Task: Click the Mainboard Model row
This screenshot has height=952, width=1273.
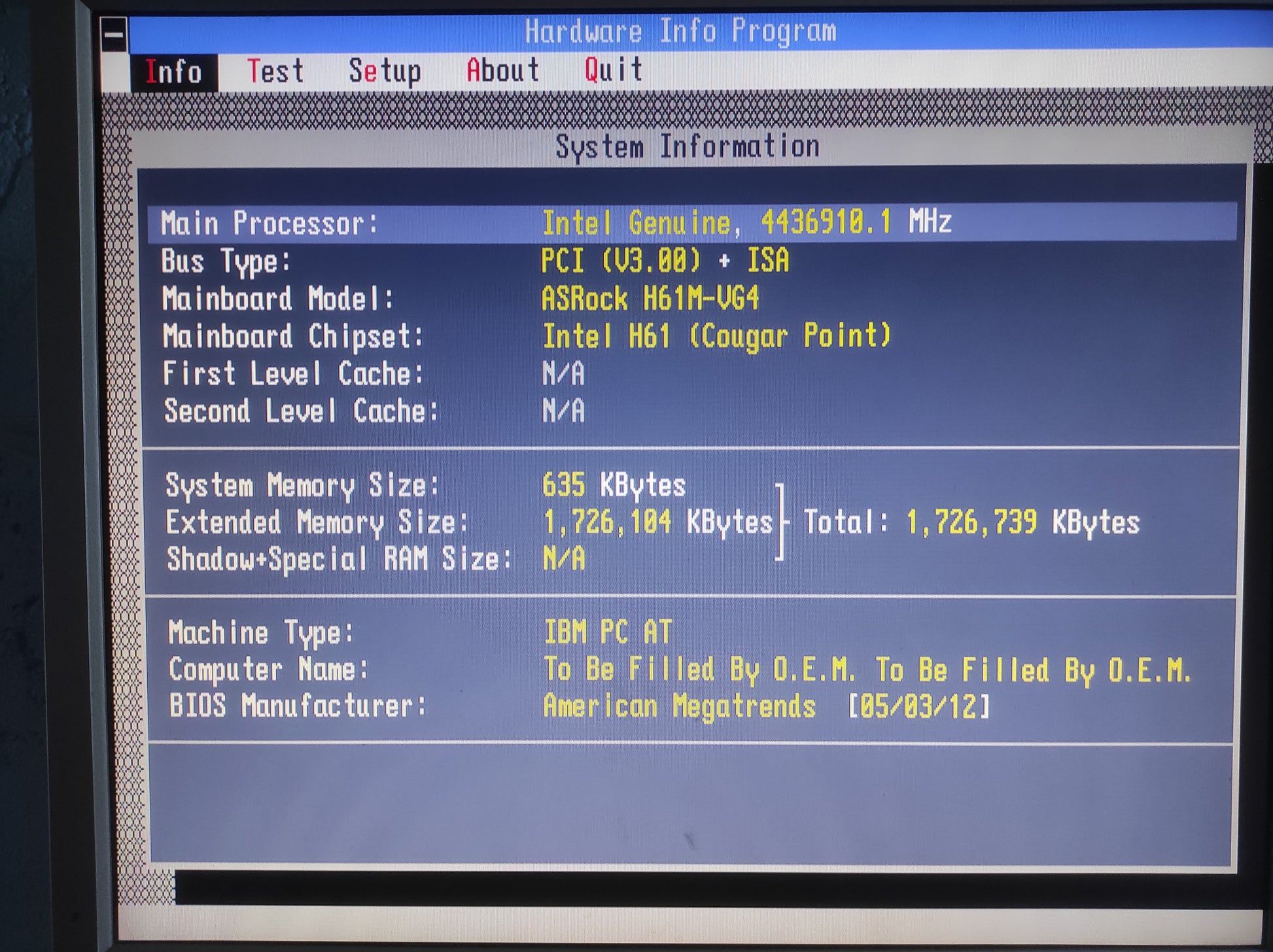Action: (x=278, y=299)
